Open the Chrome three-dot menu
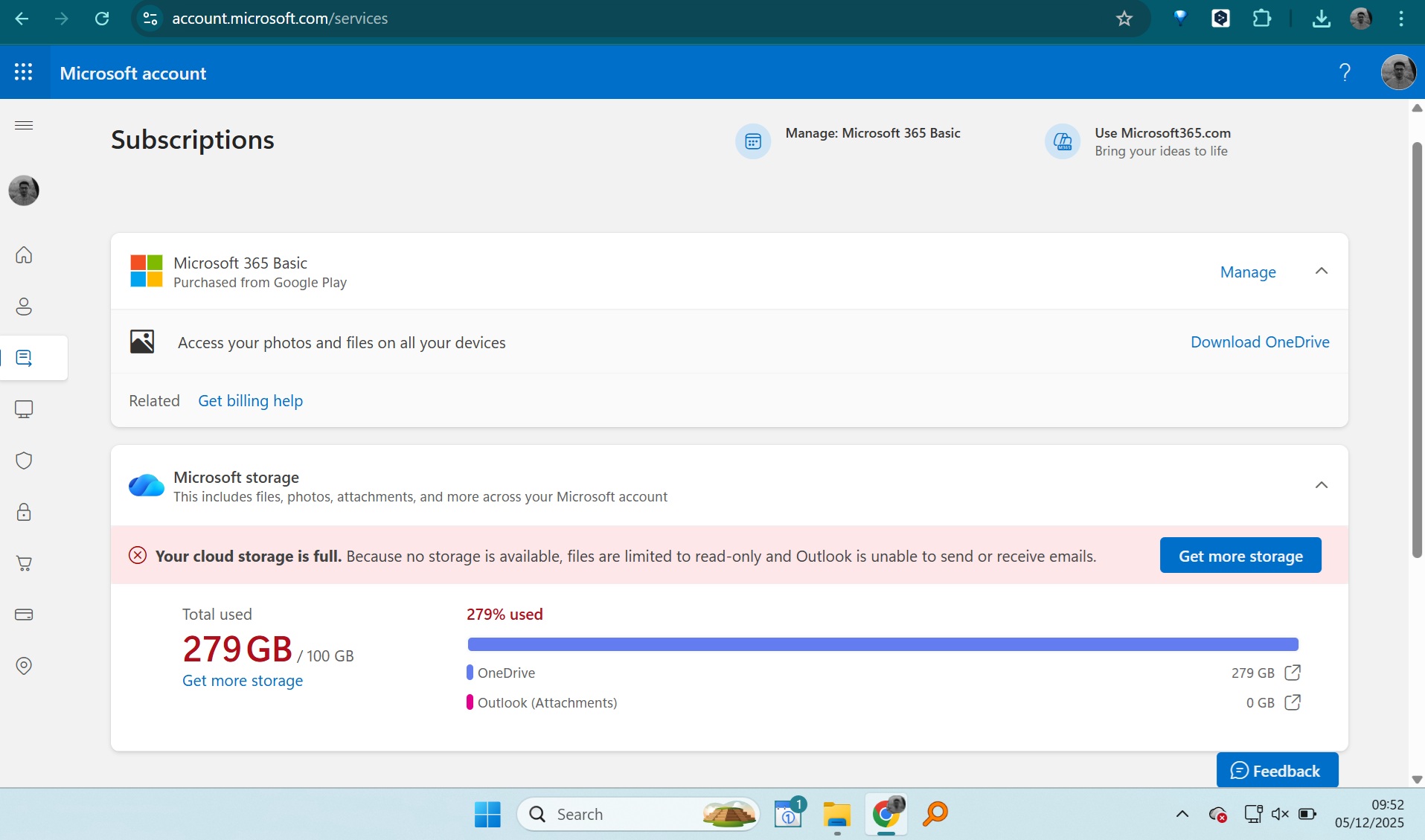 [x=1400, y=19]
